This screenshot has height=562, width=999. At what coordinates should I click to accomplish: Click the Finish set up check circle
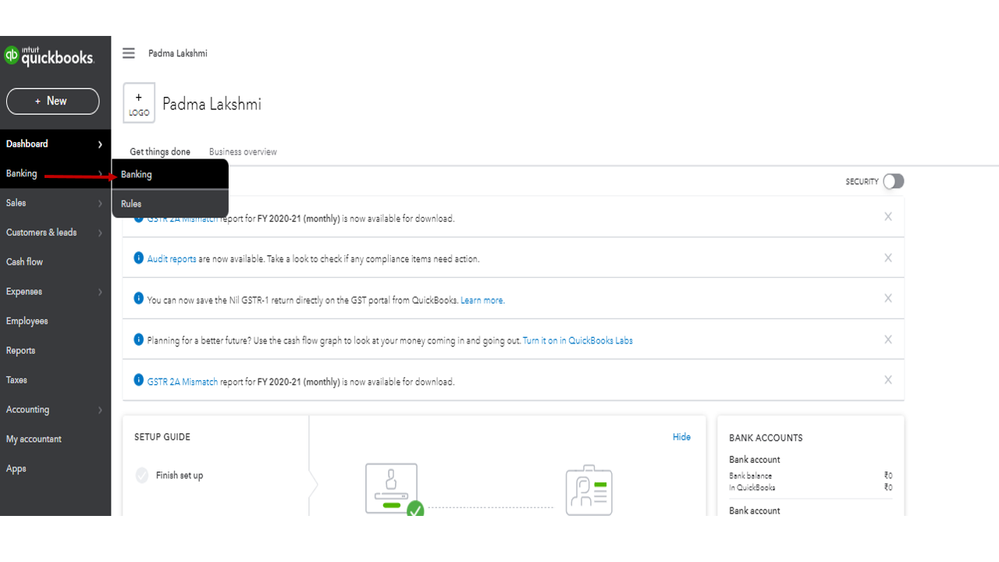tap(142, 475)
